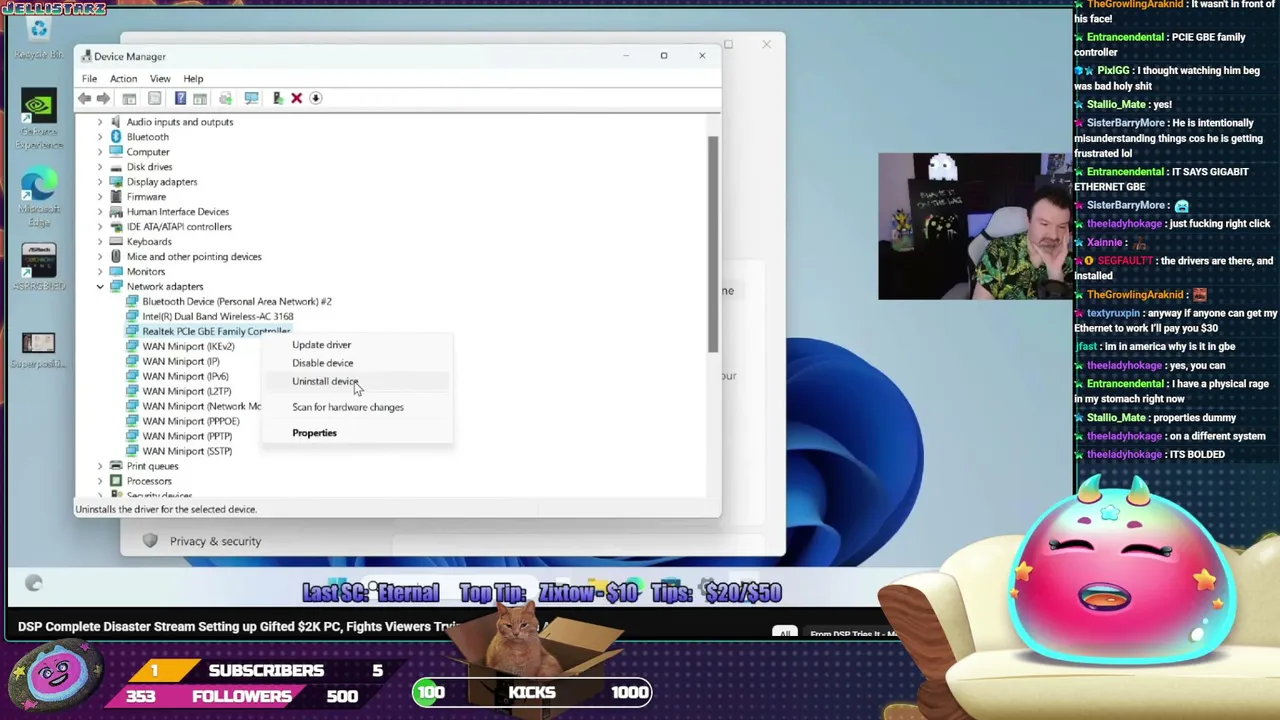
Task: Choose Scan for hardware changes in context menu
Action: 356,407
